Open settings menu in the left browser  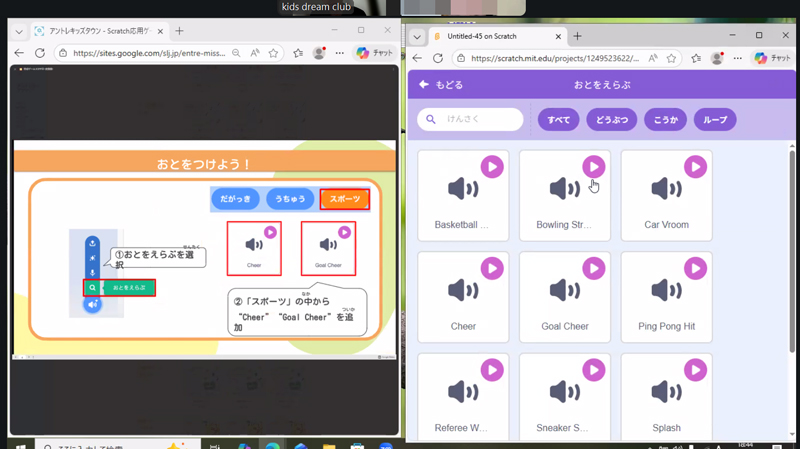pos(339,53)
